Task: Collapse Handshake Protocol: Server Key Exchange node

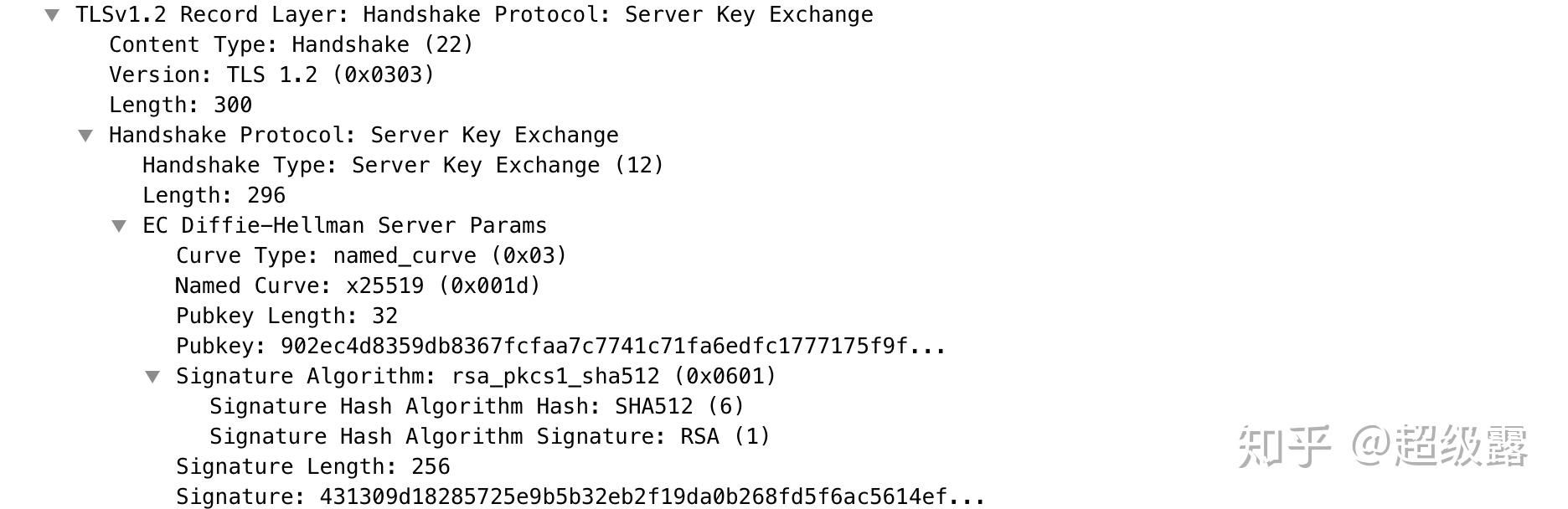Action: pos(85,136)
